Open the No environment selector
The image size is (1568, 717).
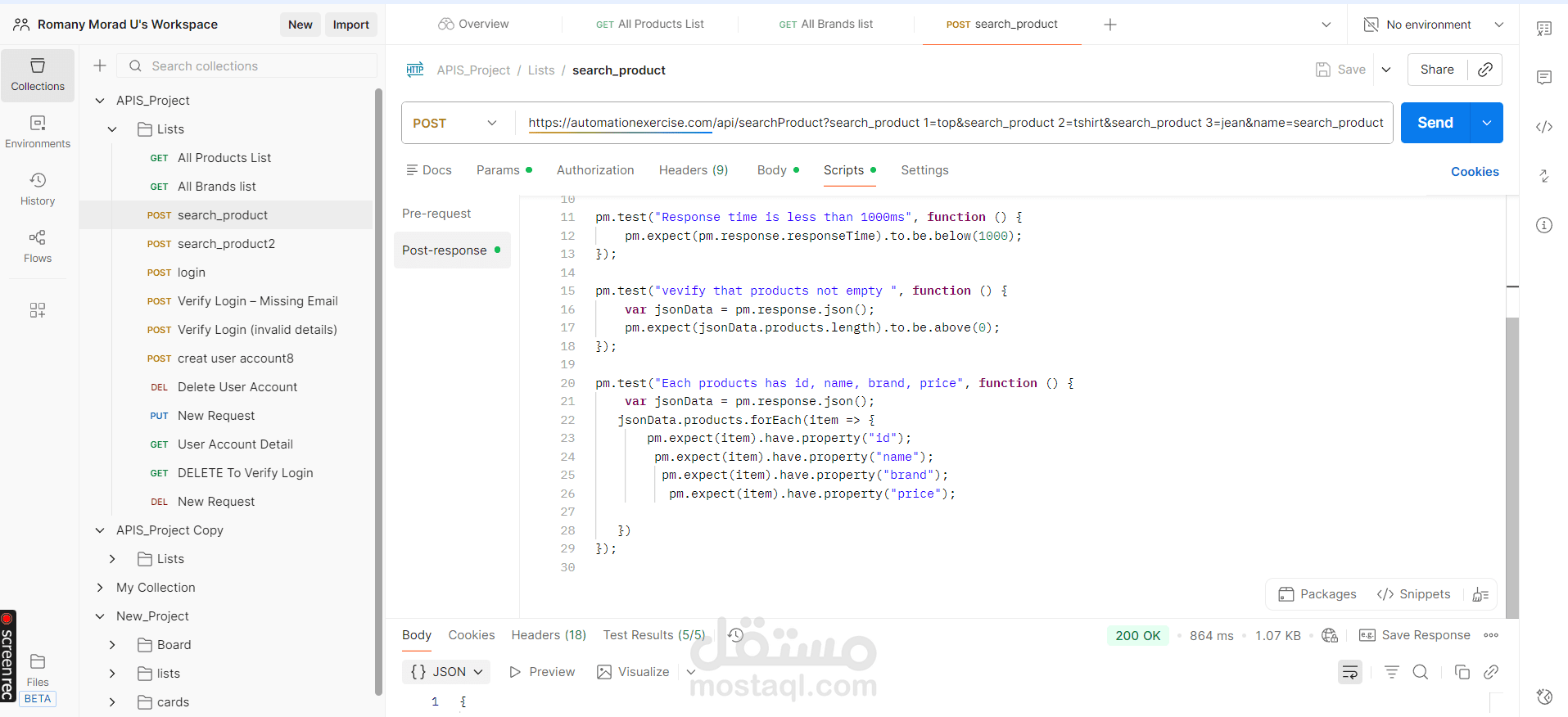click(1434, 25)
